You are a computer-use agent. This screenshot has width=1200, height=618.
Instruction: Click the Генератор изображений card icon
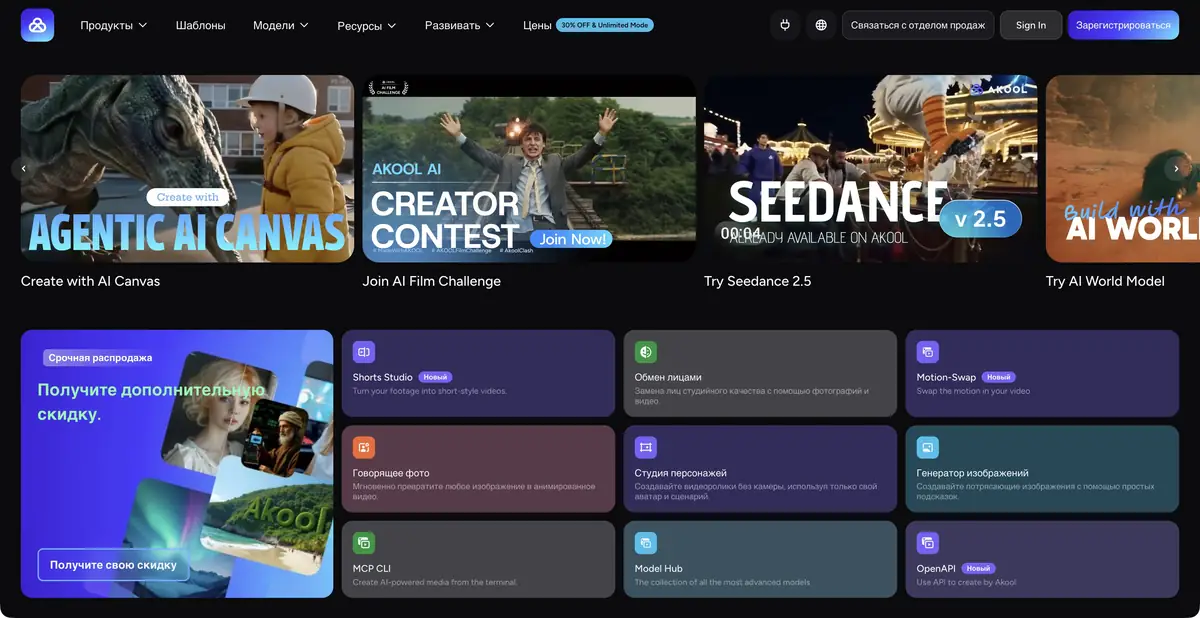[928, 447]
